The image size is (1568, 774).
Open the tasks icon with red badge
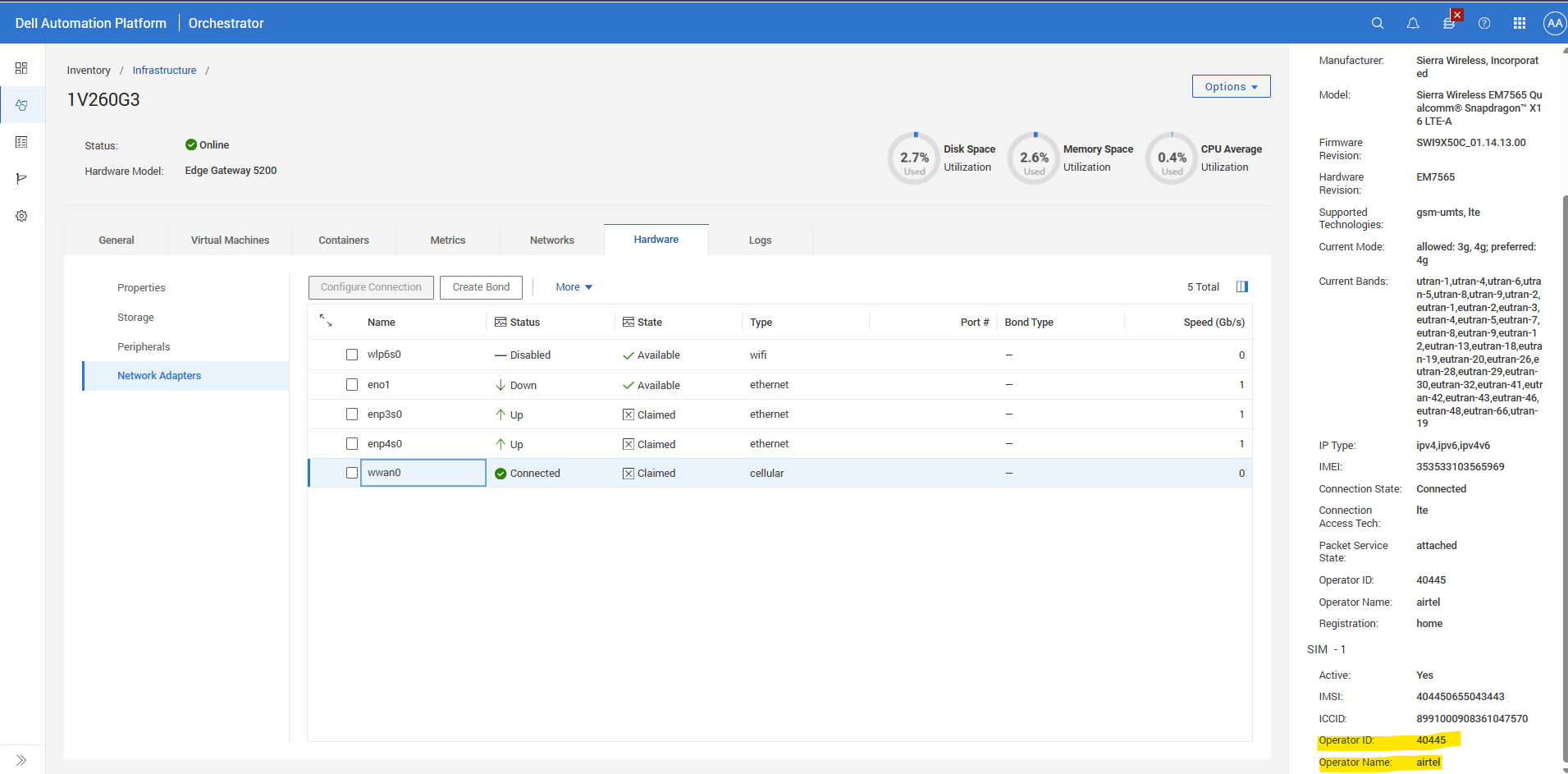tap(1450, 22)
